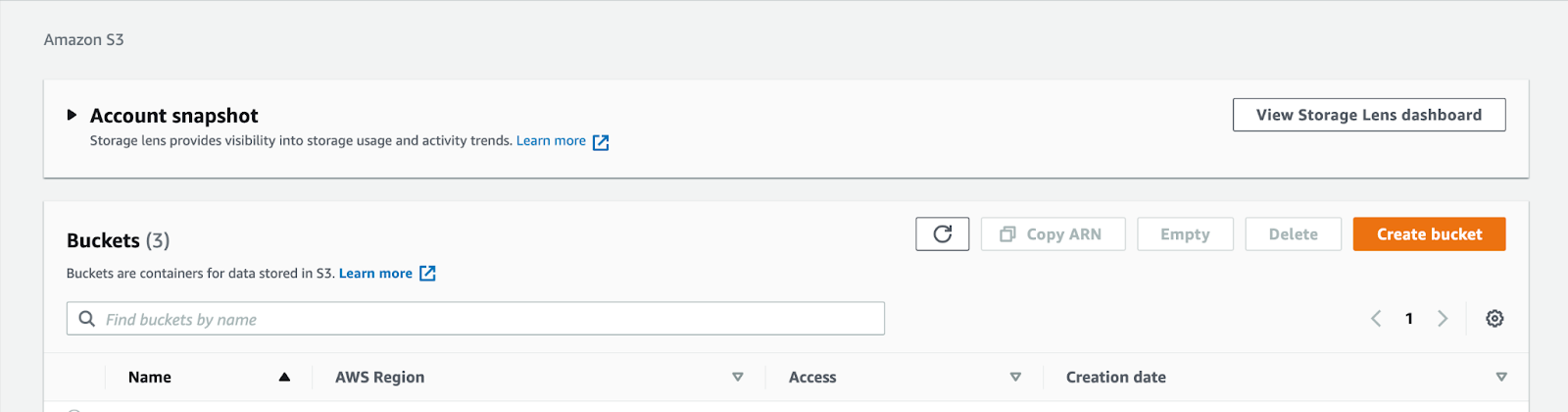Focus the Find buckets by name field
Viewport: 1568px width, 412px height.
pos(475,319)
